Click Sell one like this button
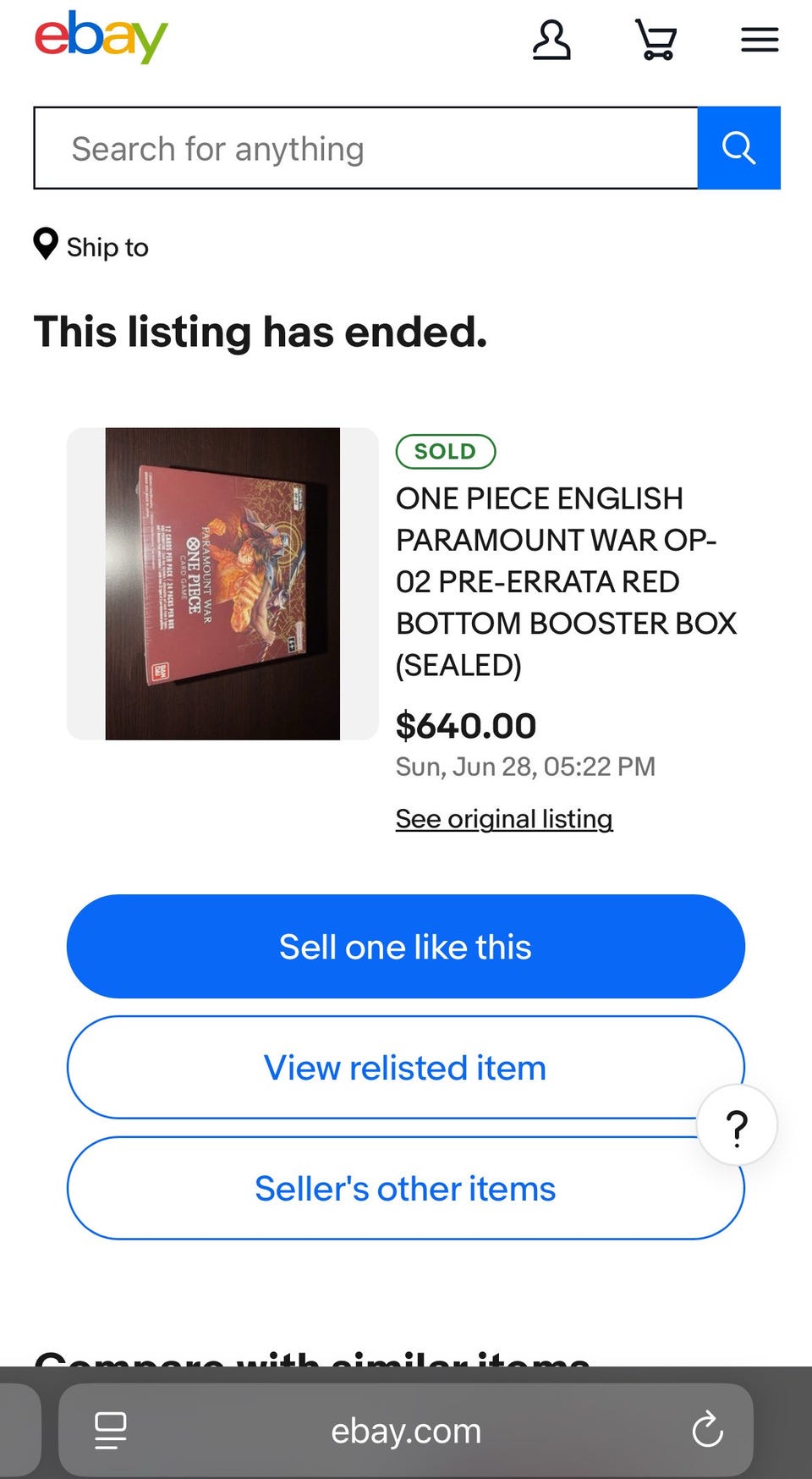 [406, 946]
